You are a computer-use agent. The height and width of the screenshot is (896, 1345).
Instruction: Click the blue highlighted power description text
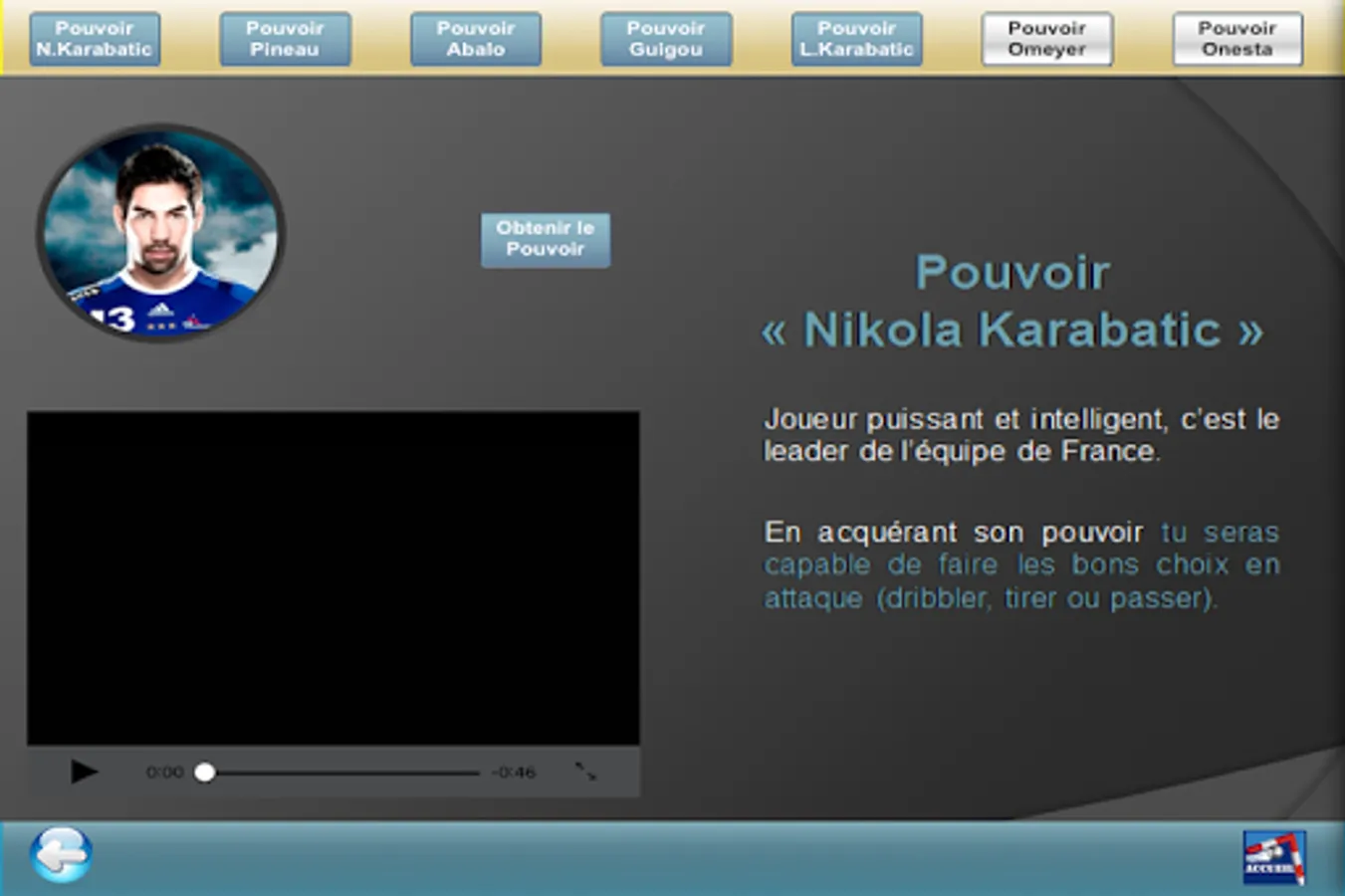(x=1021, y=565)
